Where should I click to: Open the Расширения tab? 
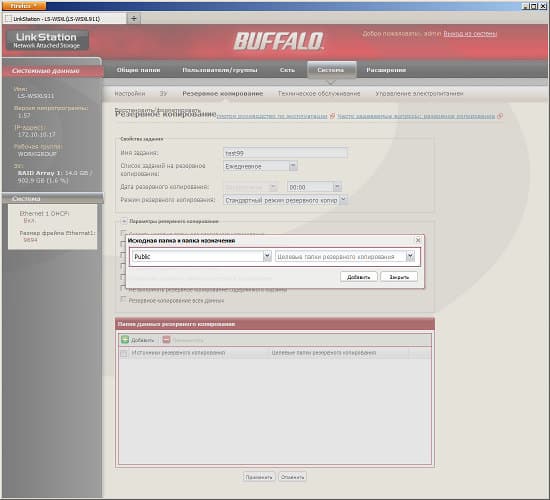pyautogui.click(x=386, y=70)
